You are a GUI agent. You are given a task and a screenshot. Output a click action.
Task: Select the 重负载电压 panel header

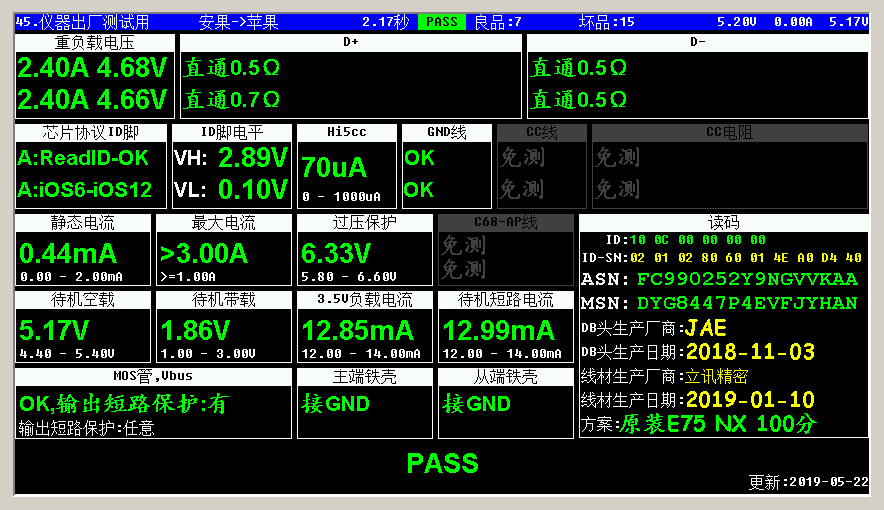pyautogui.click(x=94, y=42)
